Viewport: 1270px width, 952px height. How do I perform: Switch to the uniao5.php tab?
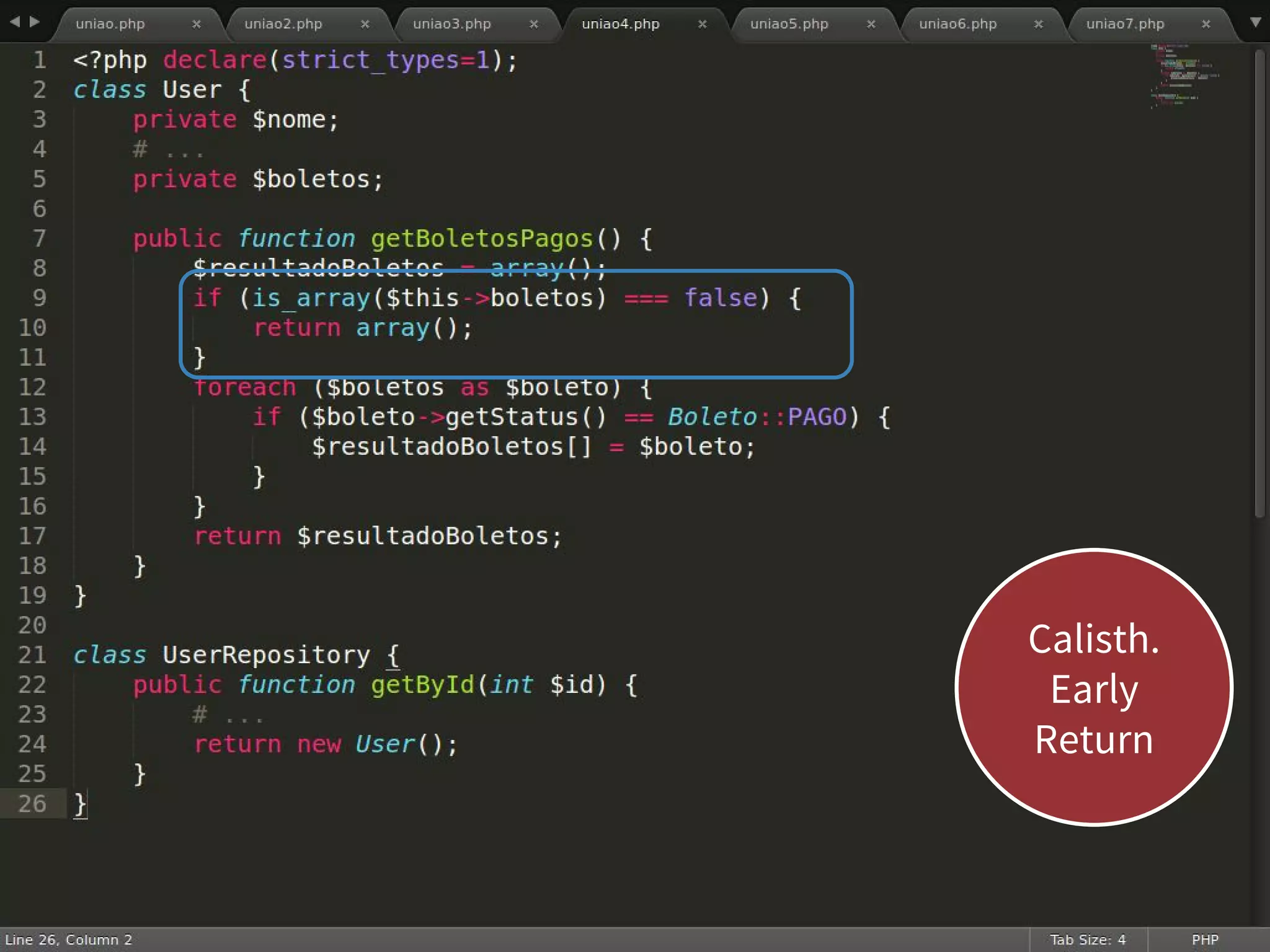pos(789,24)
